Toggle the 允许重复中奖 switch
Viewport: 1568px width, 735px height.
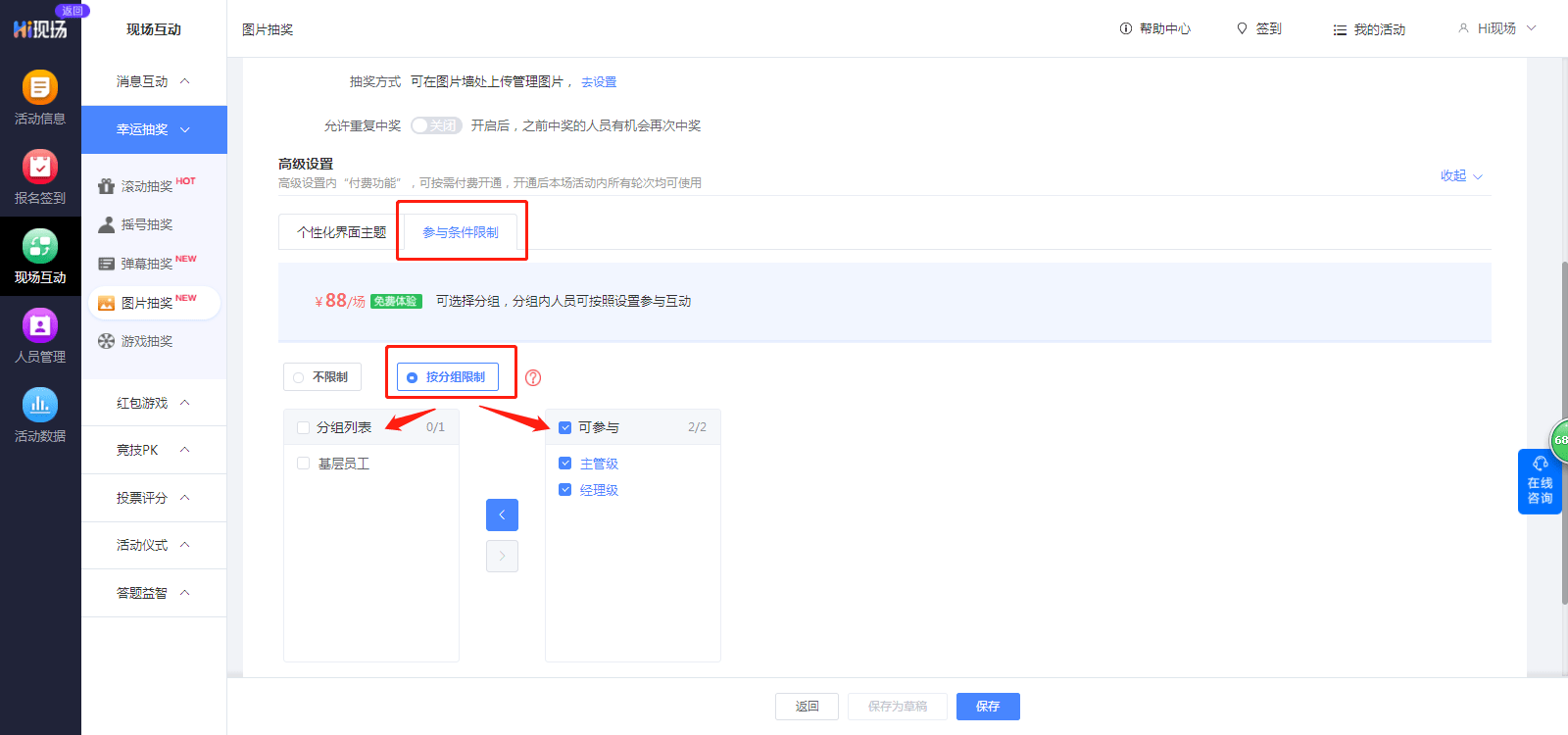tap(436, 125)
